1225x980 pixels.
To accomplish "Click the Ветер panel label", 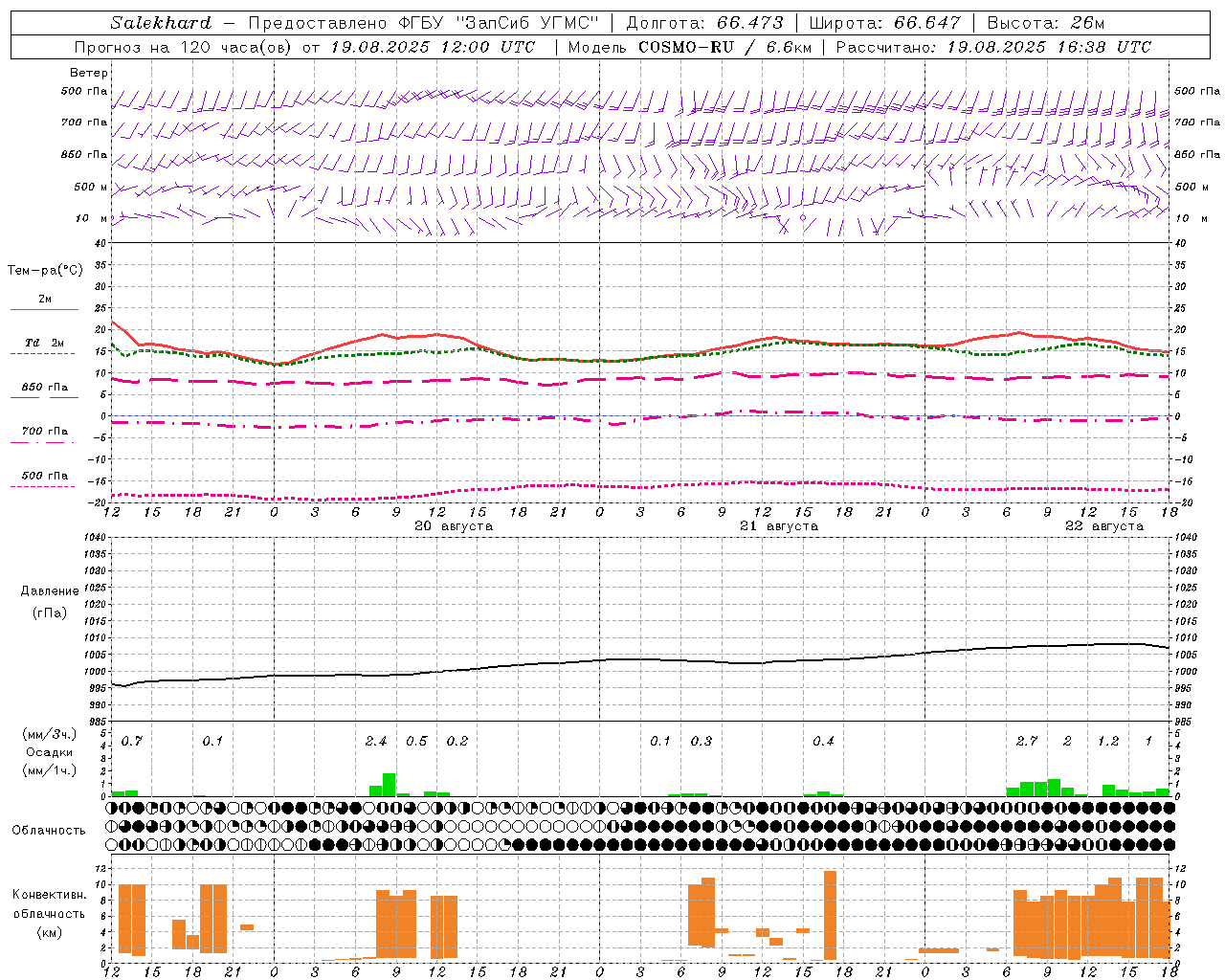I will [89, 73].
